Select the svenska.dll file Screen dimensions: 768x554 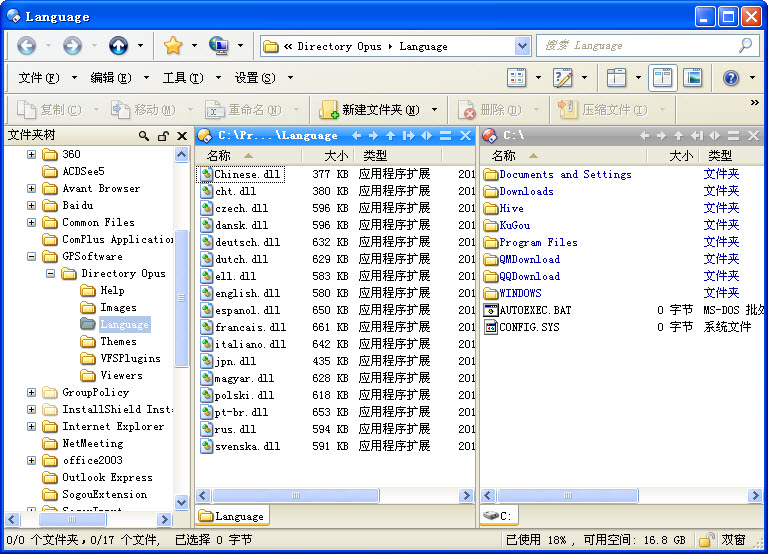point(247,446)
